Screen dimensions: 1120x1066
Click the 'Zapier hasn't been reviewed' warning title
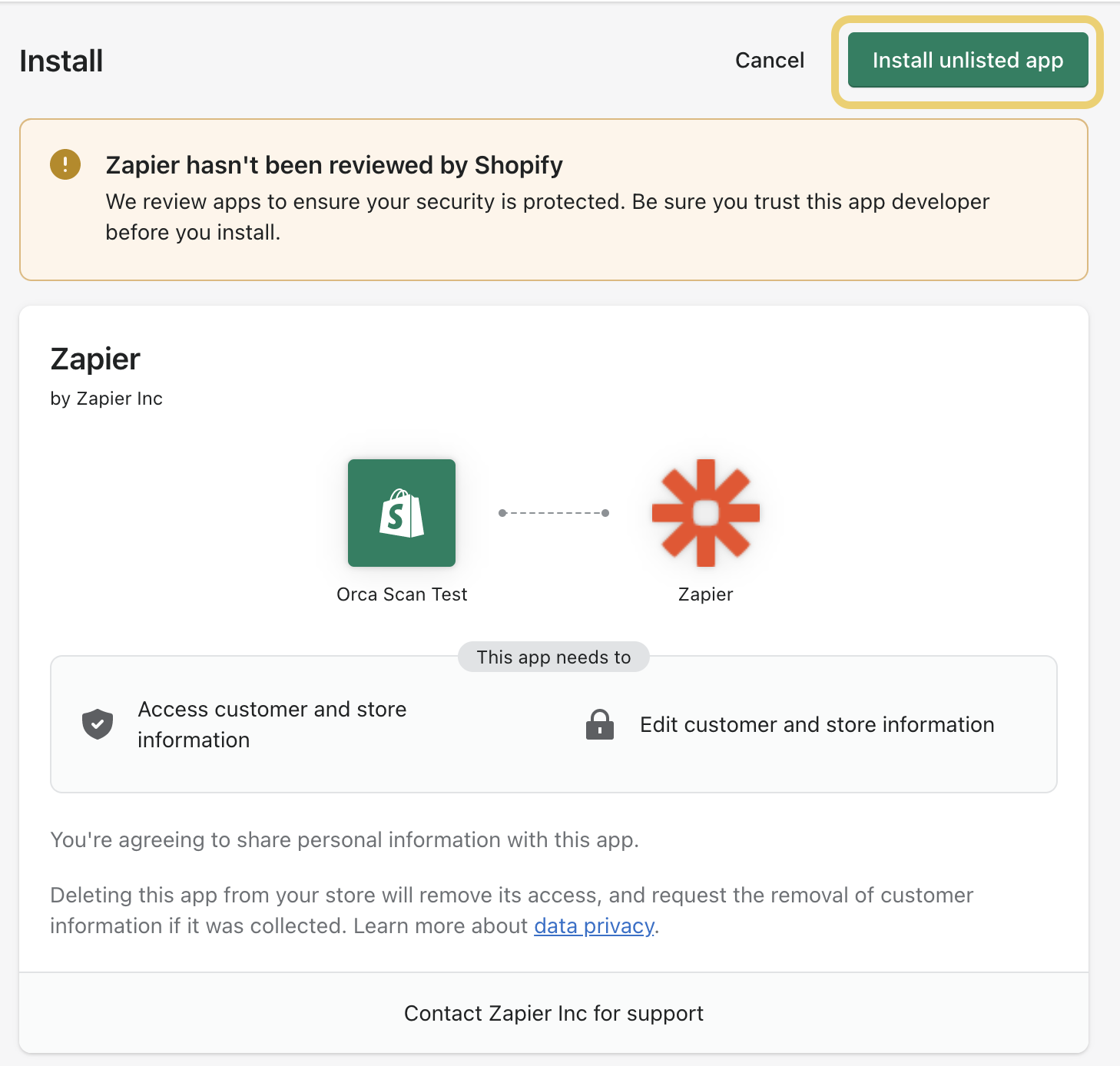click(x=334, y=165)
